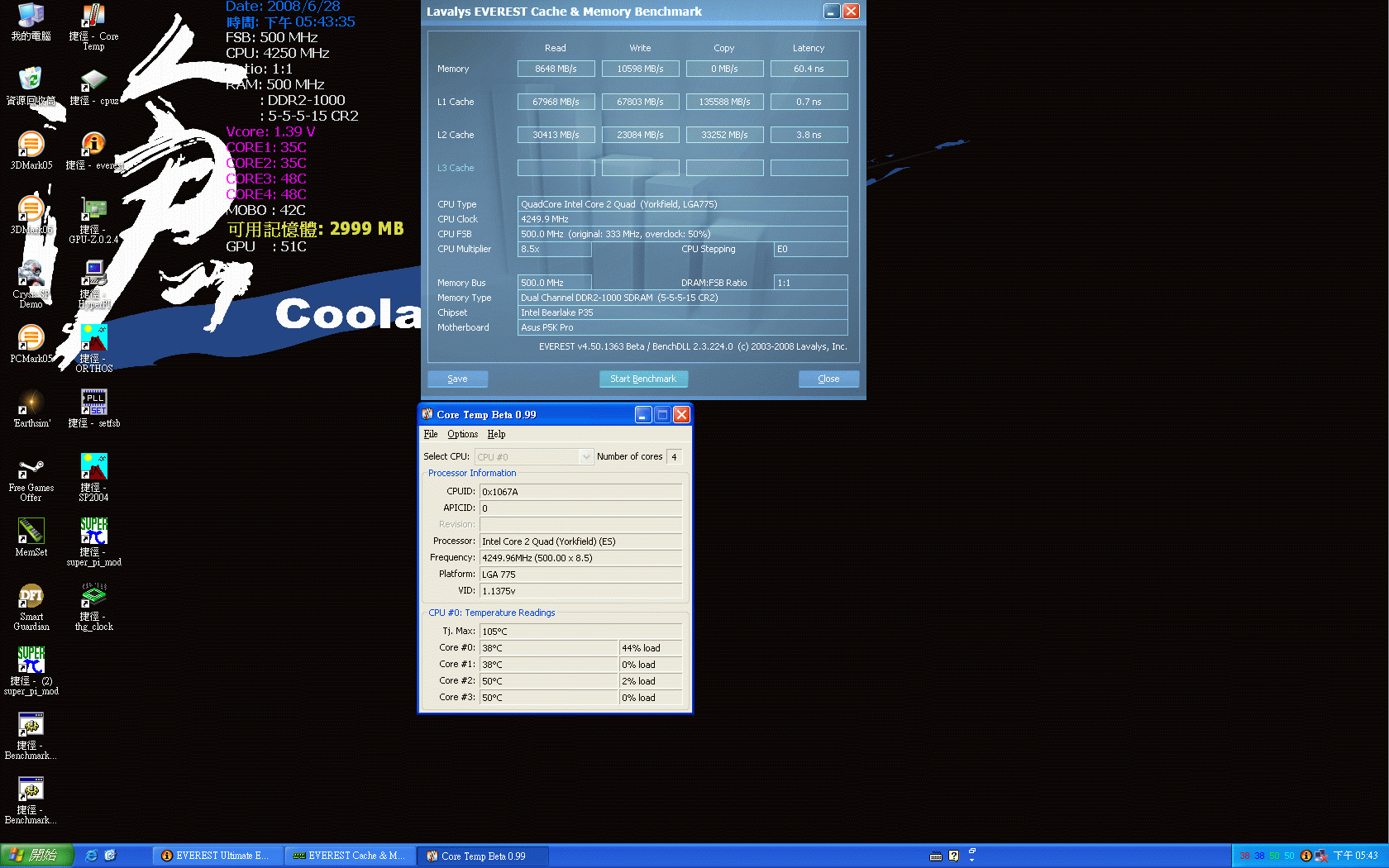Select the Earthsim desktop icon
Image resolution: width=1389 pixels, height=868 pixels.
click(x=31, y=408)
